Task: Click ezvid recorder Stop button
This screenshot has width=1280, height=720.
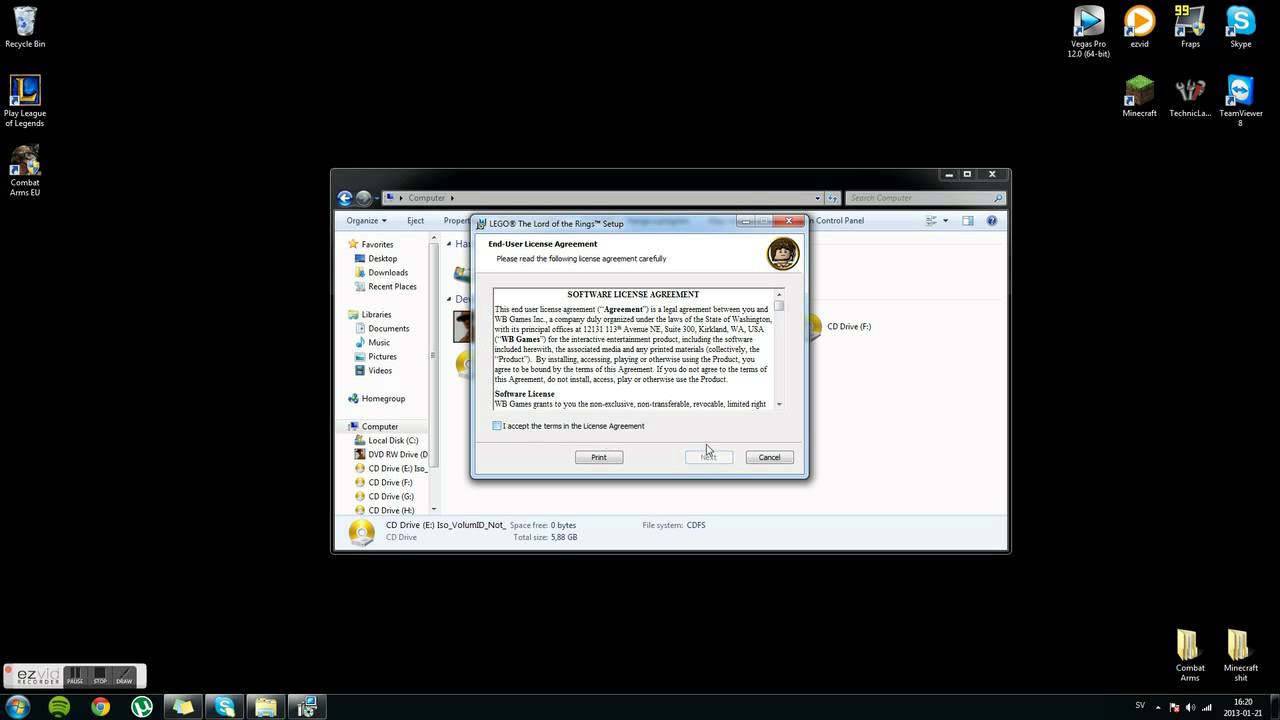Action: 100,676
